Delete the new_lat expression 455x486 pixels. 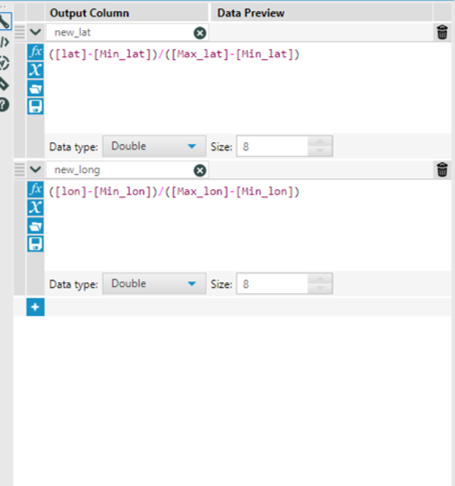(442, 32)
